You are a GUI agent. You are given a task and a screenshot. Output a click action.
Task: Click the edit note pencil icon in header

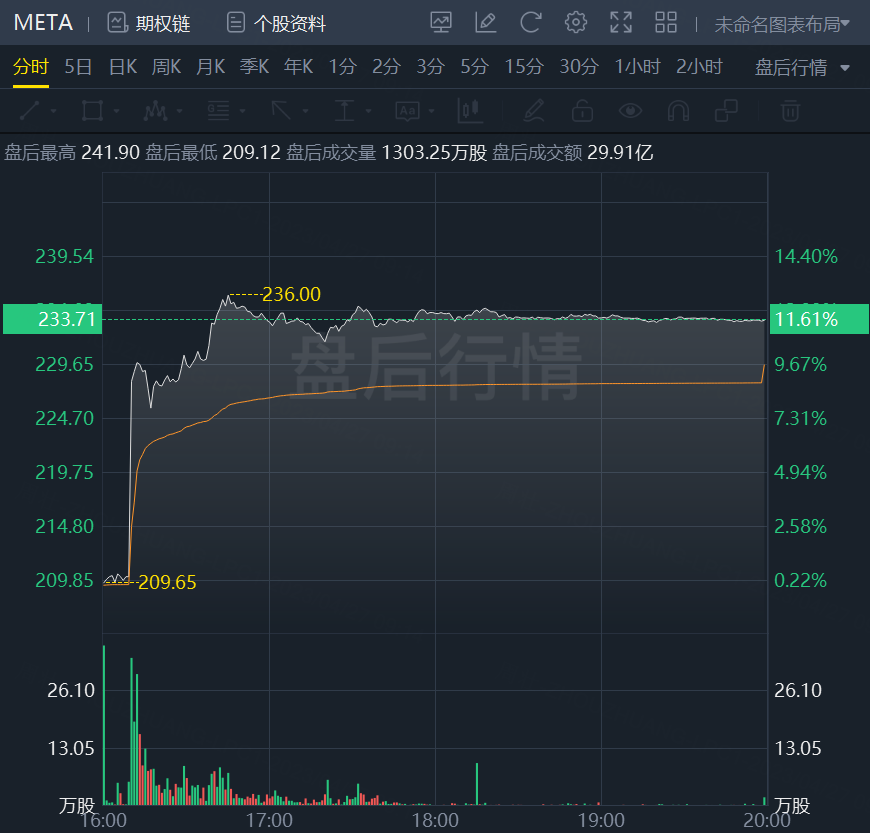click(x=485, y=23)
